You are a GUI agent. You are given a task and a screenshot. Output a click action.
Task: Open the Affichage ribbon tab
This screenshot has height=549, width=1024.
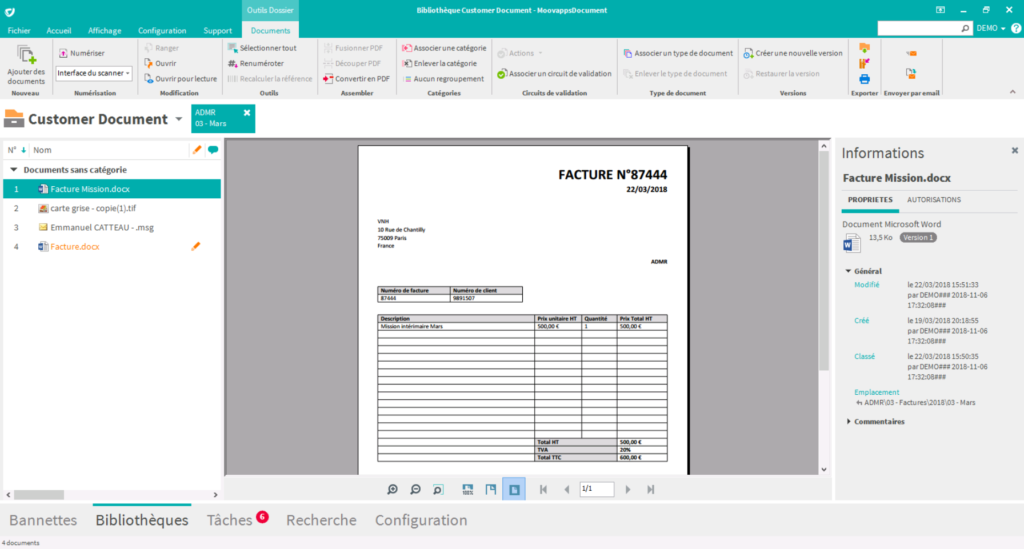(x=104, y=31)
